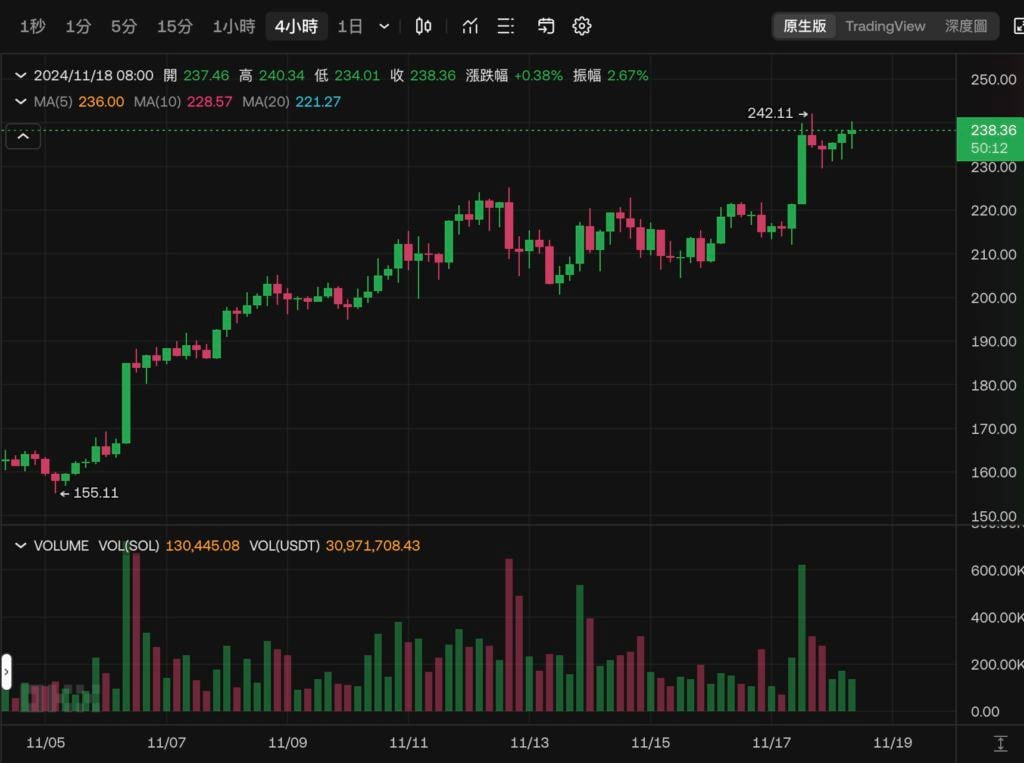Open the indicators icon
Image resolution: width=1024 pixels, height=763 pixels.
click(470, 26)
